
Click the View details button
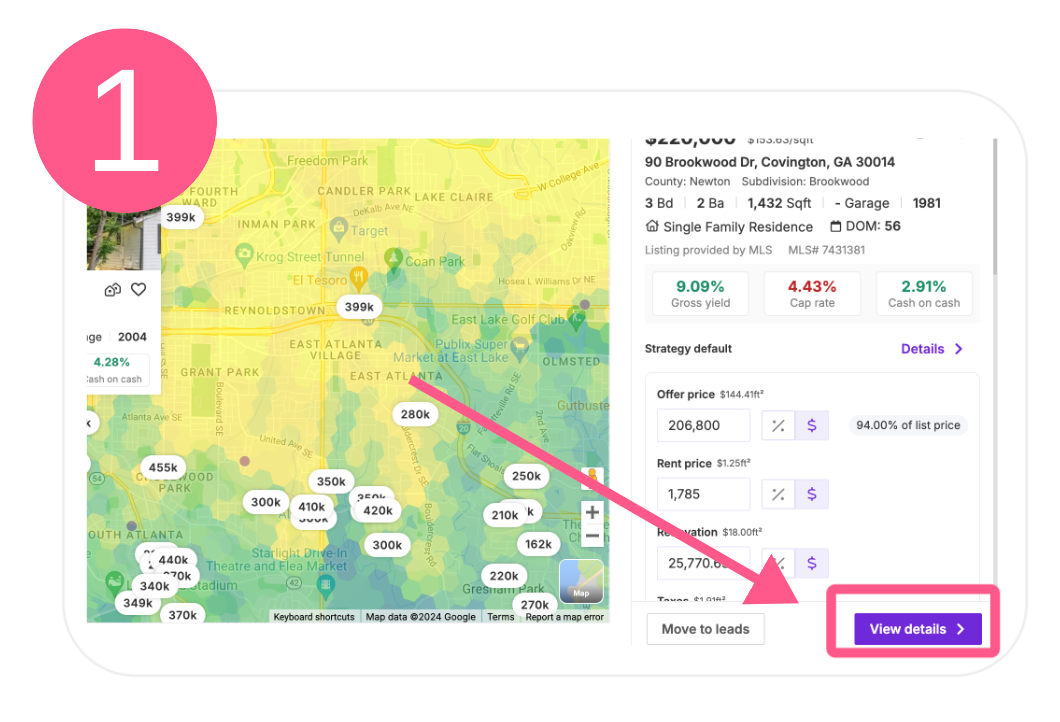tap(917, 629)
